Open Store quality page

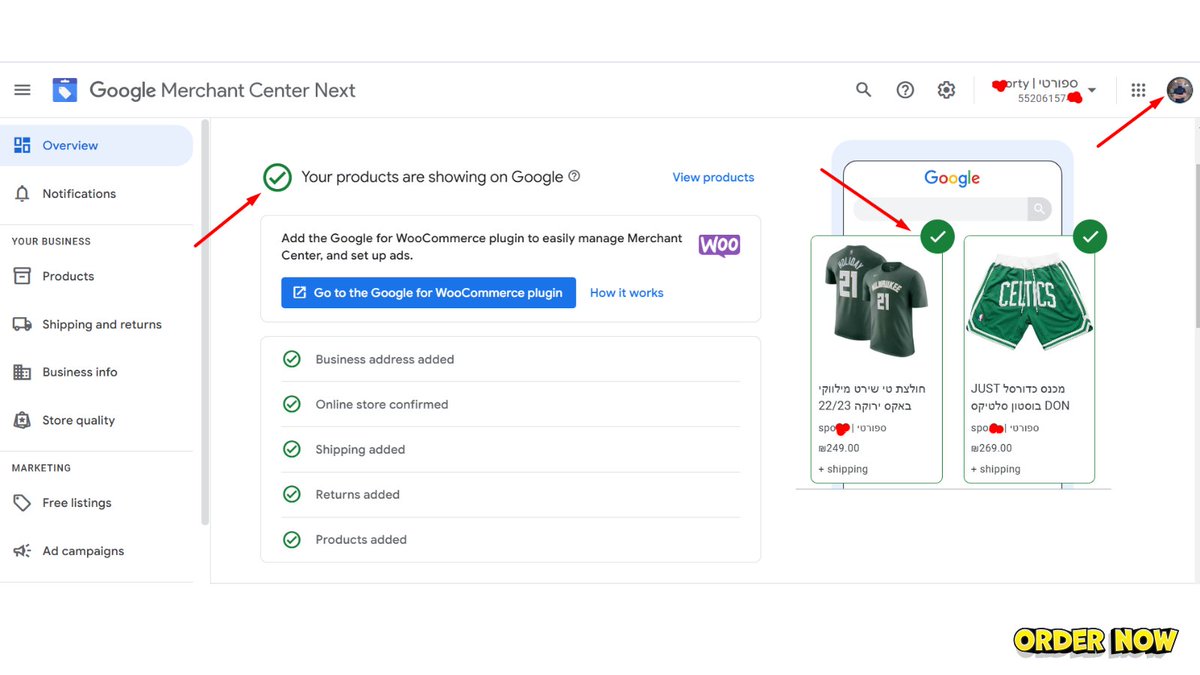point(22,420)
